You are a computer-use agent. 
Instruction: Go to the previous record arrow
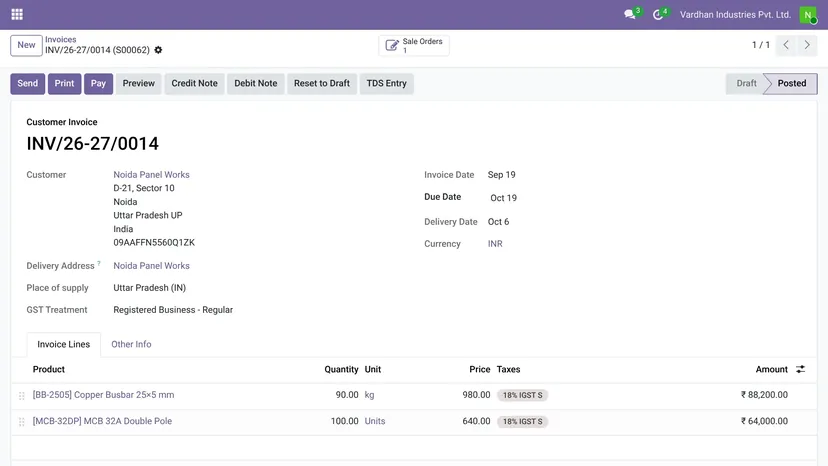pos(786,45)
